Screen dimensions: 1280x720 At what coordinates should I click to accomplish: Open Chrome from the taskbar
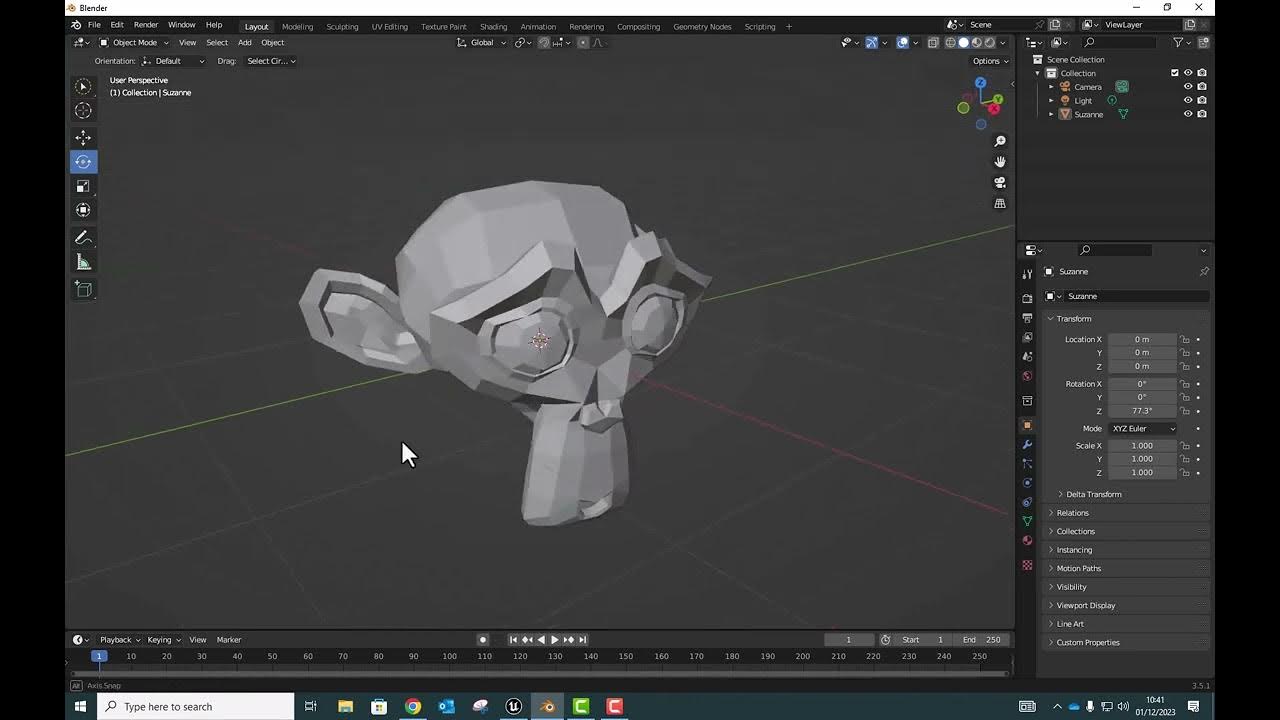[x=412, y=706]
